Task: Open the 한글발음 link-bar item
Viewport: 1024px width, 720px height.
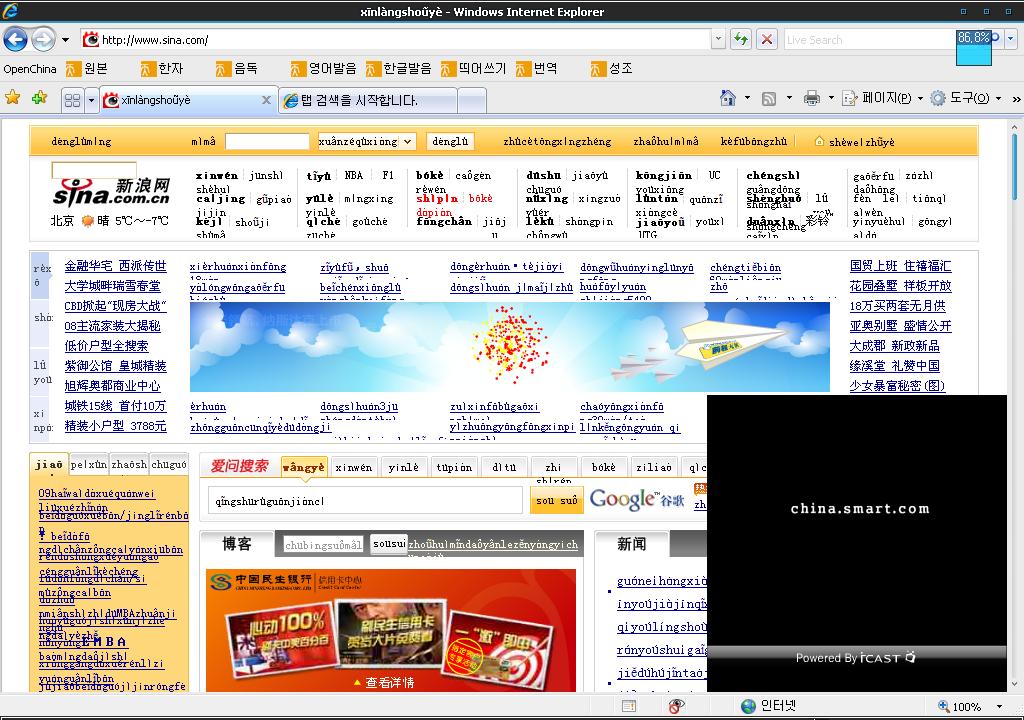Action: tap(399, 69)
